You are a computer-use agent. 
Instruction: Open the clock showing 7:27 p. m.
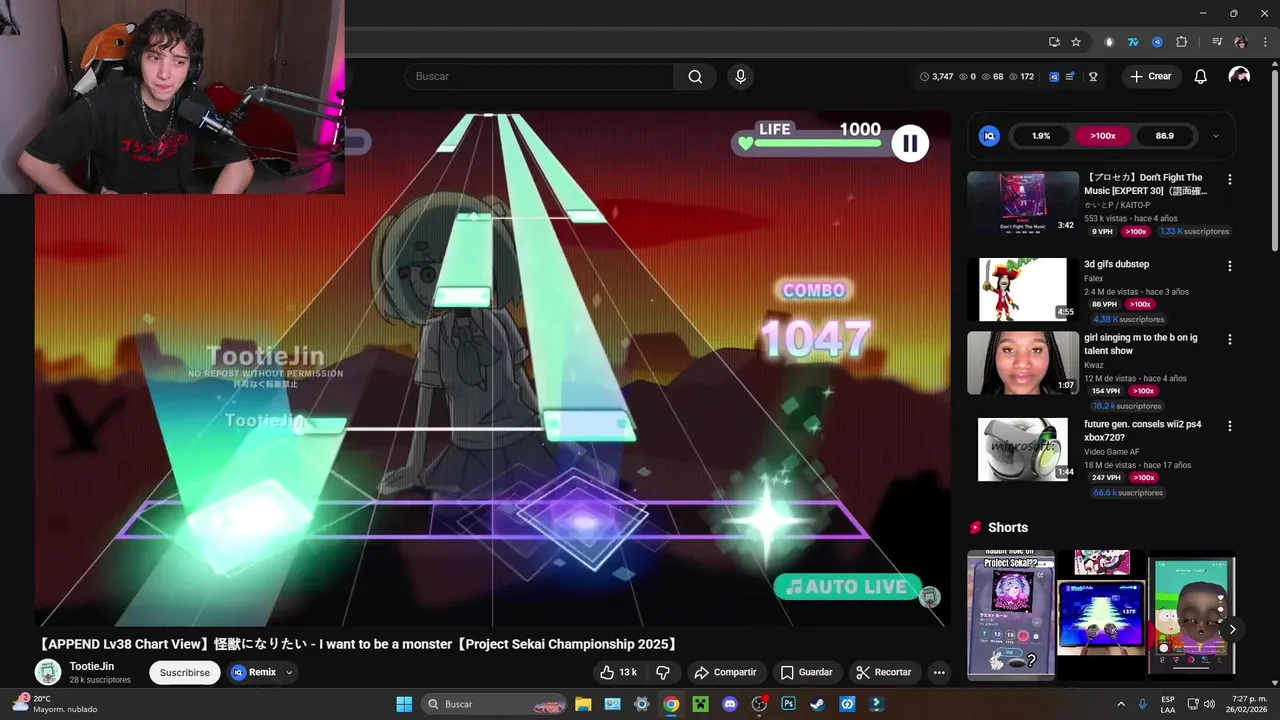pyautogui.click(x=1245, y=704)
